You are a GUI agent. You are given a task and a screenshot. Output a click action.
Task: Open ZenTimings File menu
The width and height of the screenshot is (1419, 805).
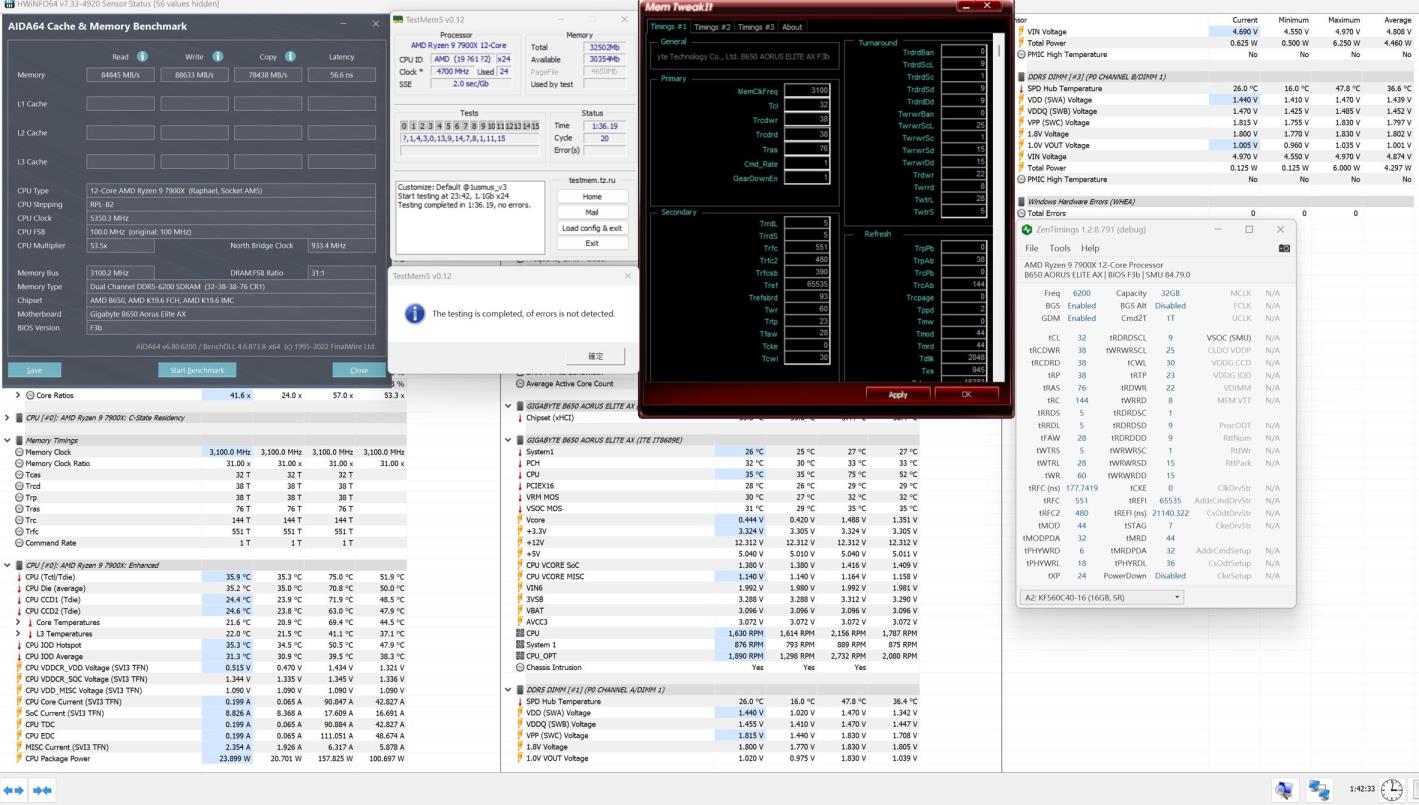(1032, 248)
